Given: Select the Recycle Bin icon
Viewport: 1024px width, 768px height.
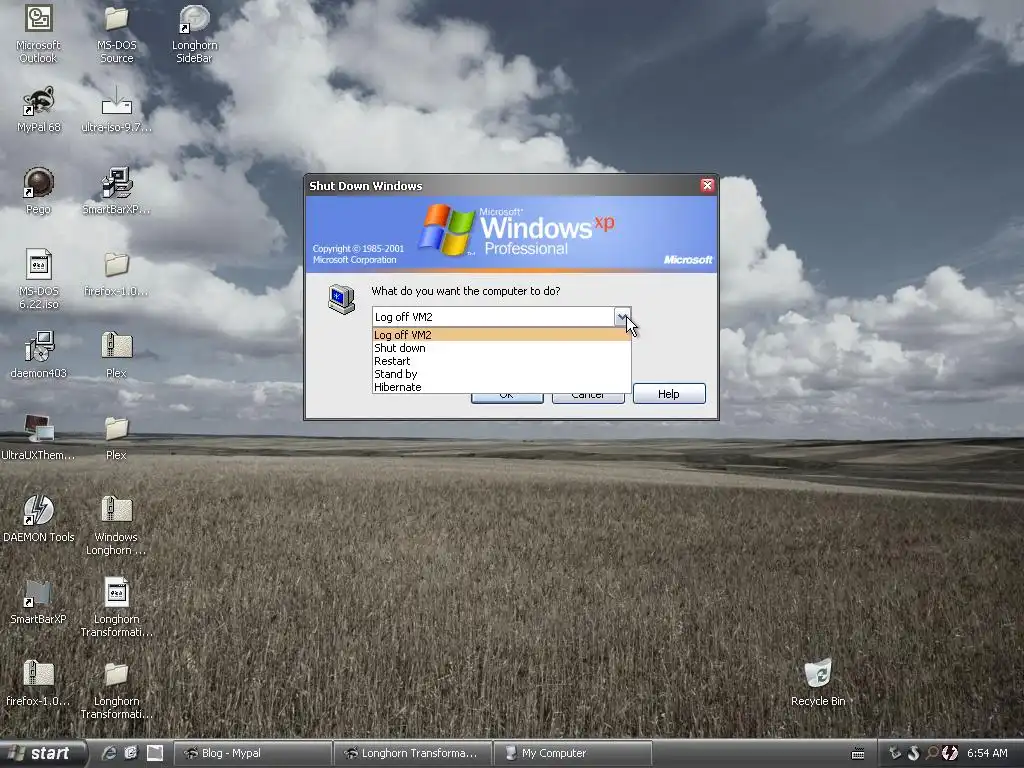Looking at the screenshot, I should pos(818,674).
